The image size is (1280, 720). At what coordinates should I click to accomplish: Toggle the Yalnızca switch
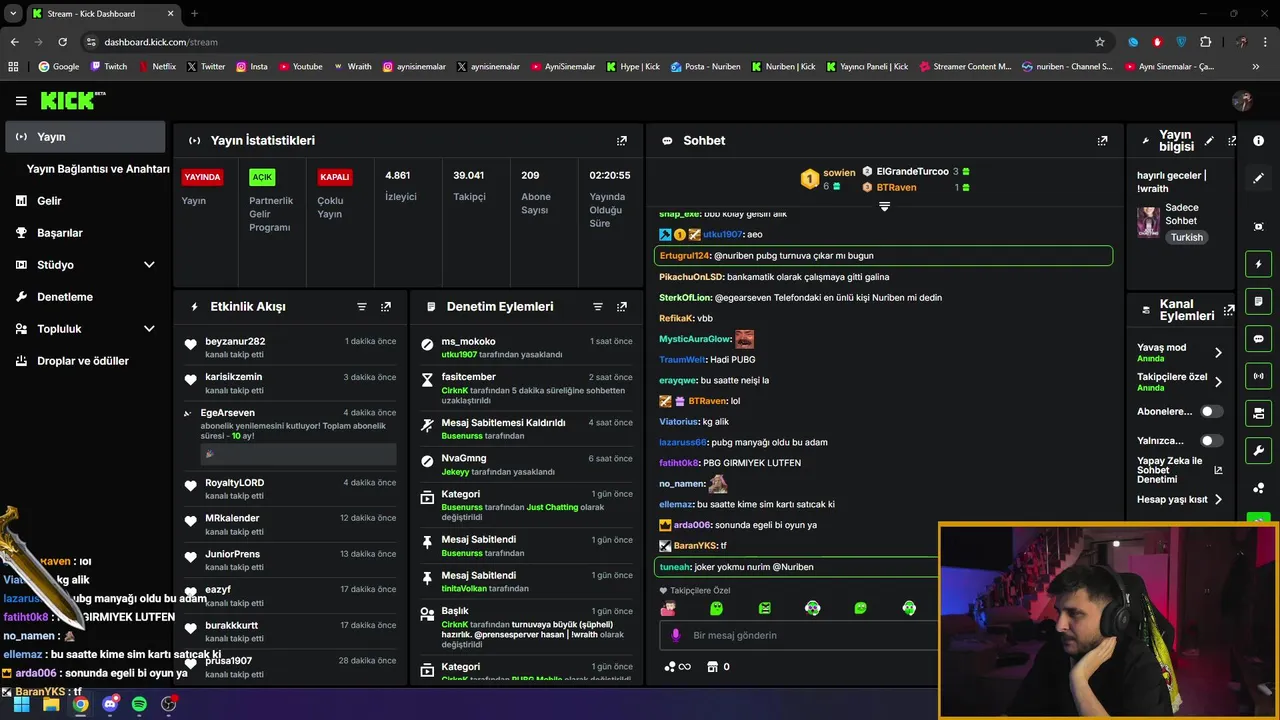(1211, 441)
